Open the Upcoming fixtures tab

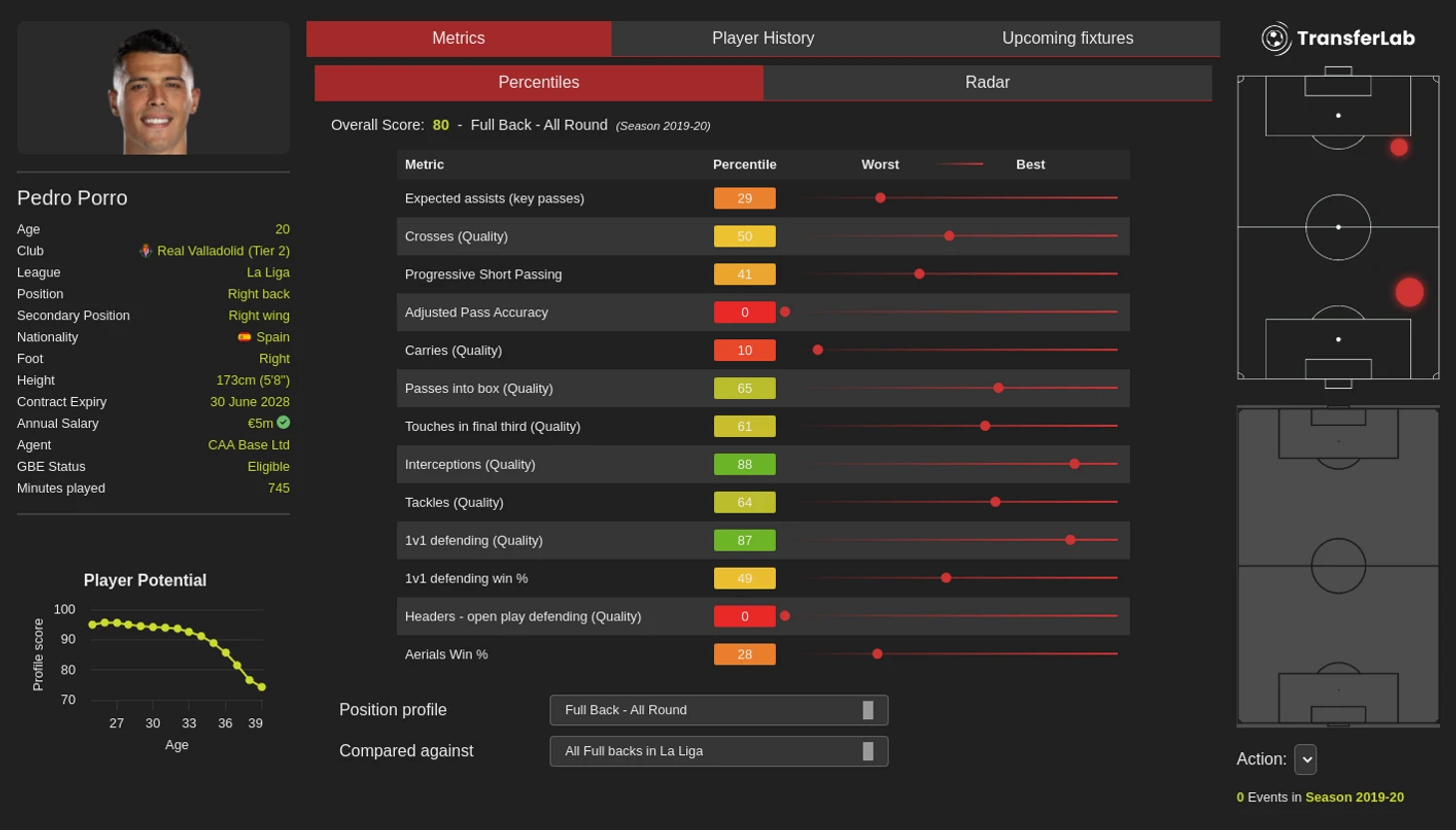(1067, 39)
